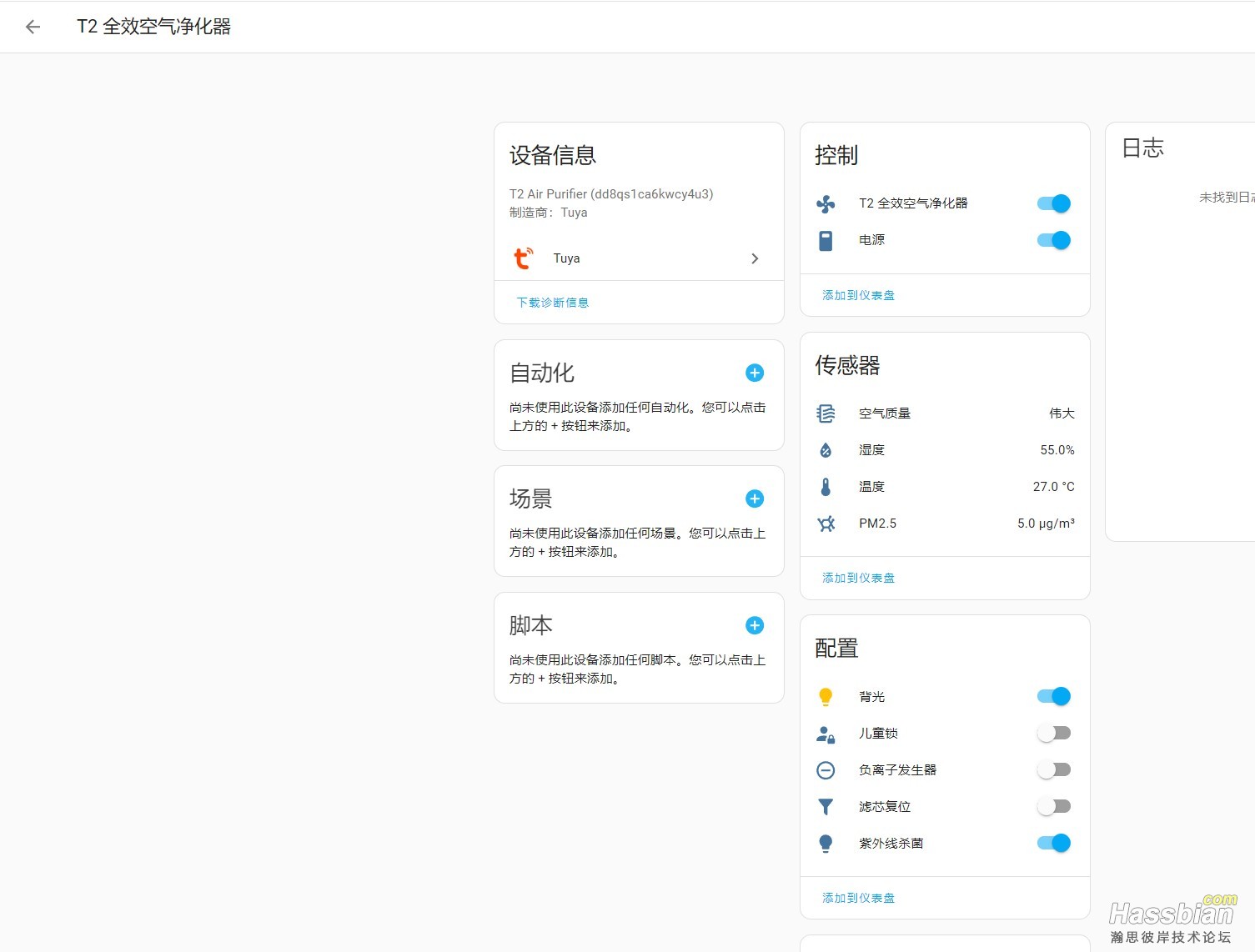
Task: Click the 紫外线杀菌 UV lamp icon
Action: pyautogui.click(x=826, y=844)
